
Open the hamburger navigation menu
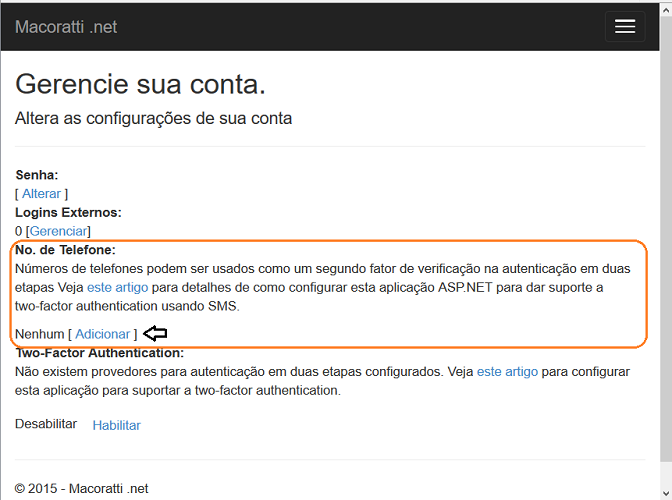[625, 27]
